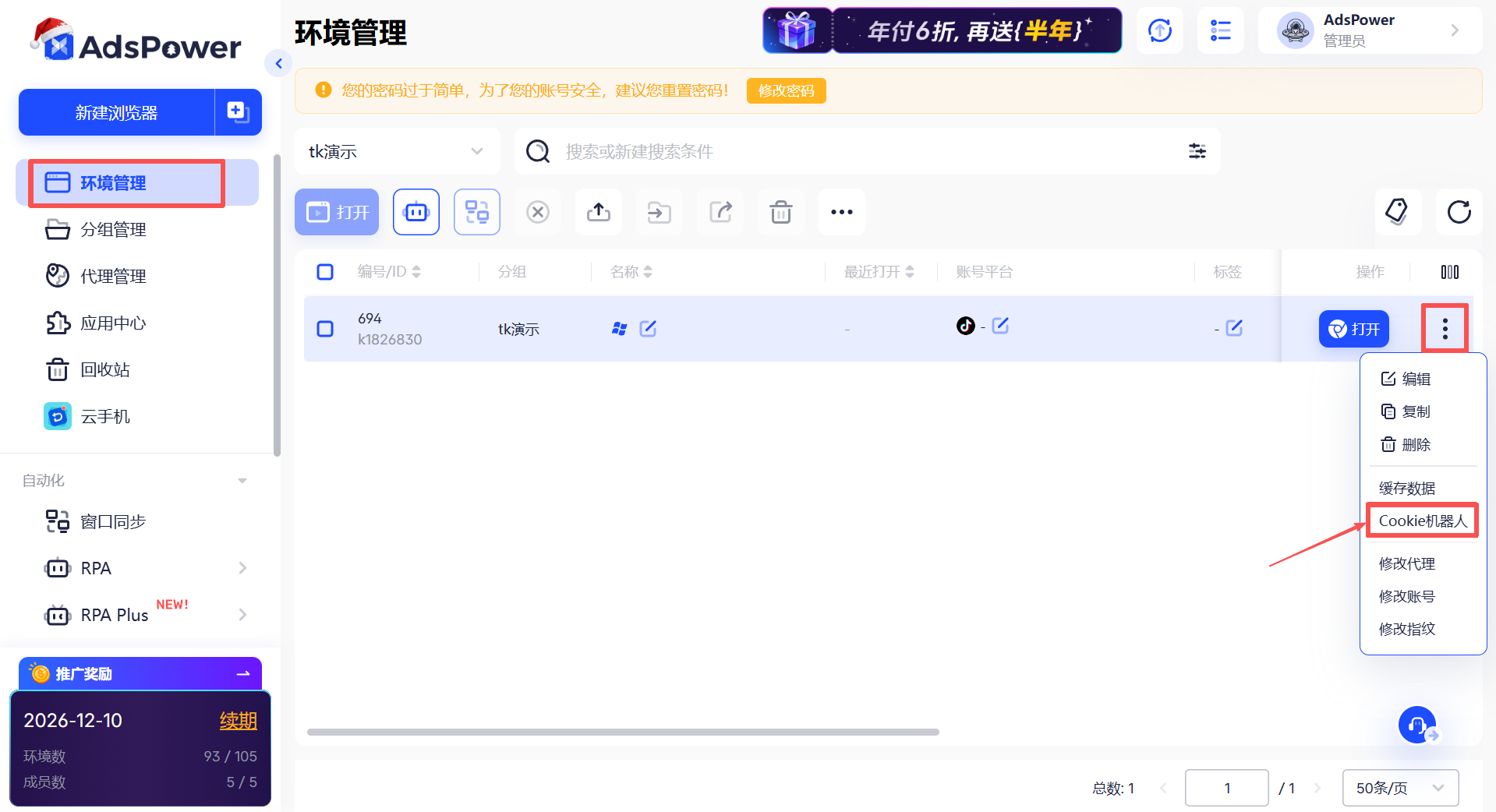
Task: Toggle the select-all checkbox in table header
Action: [x=325, y=271]
